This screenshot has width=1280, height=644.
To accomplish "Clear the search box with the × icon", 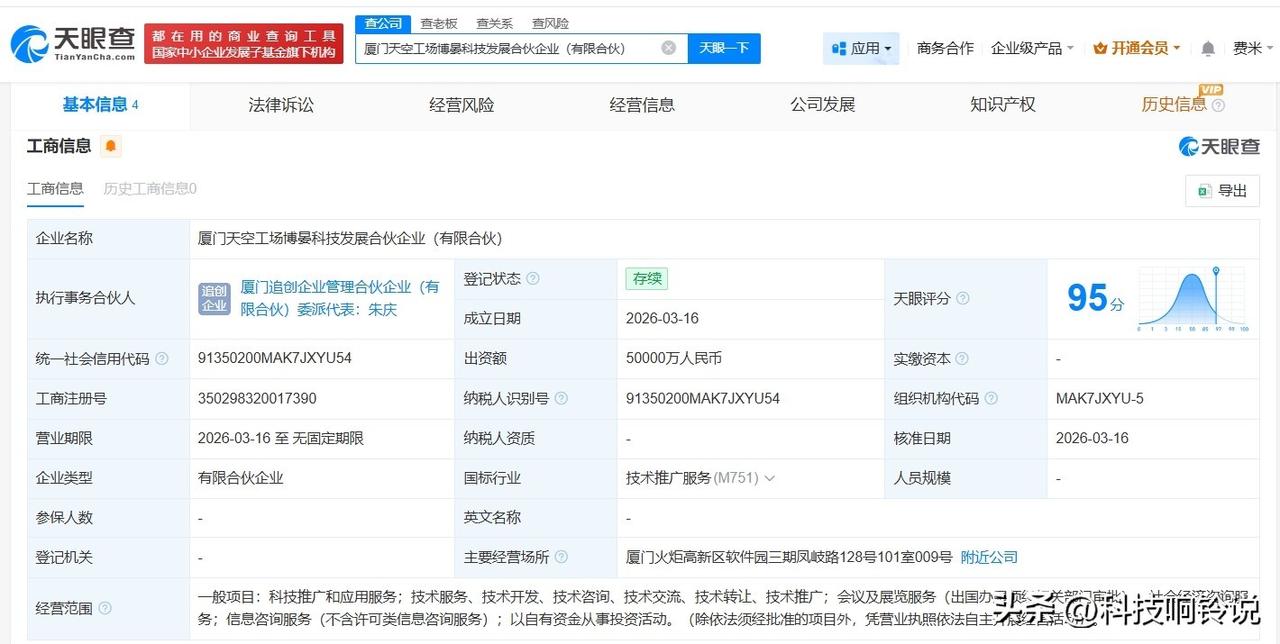I will [668, 47].
